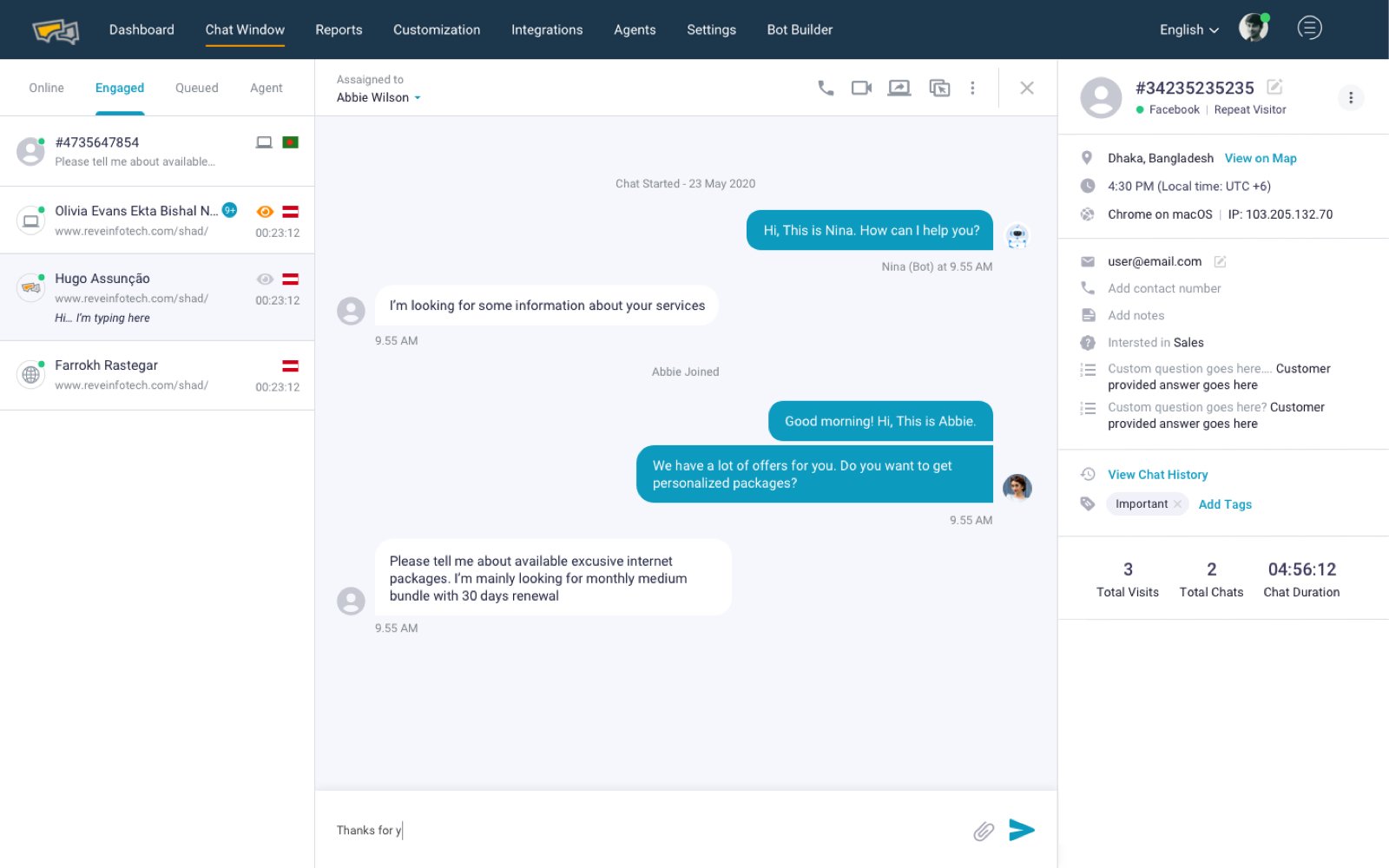This screenshot has height=868, width=1389.
Task: Switch to the Agent tab
Action: click(x=267, y=88)
